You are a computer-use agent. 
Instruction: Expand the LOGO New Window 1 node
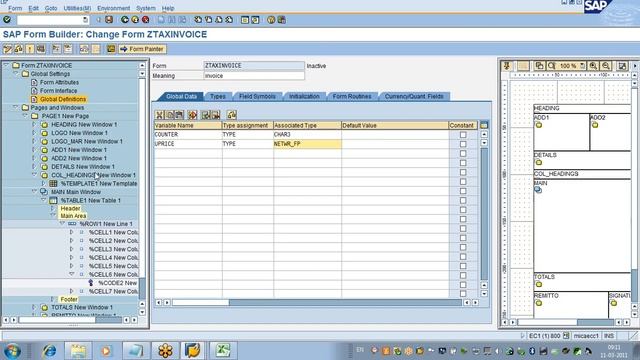click(34, 133)
